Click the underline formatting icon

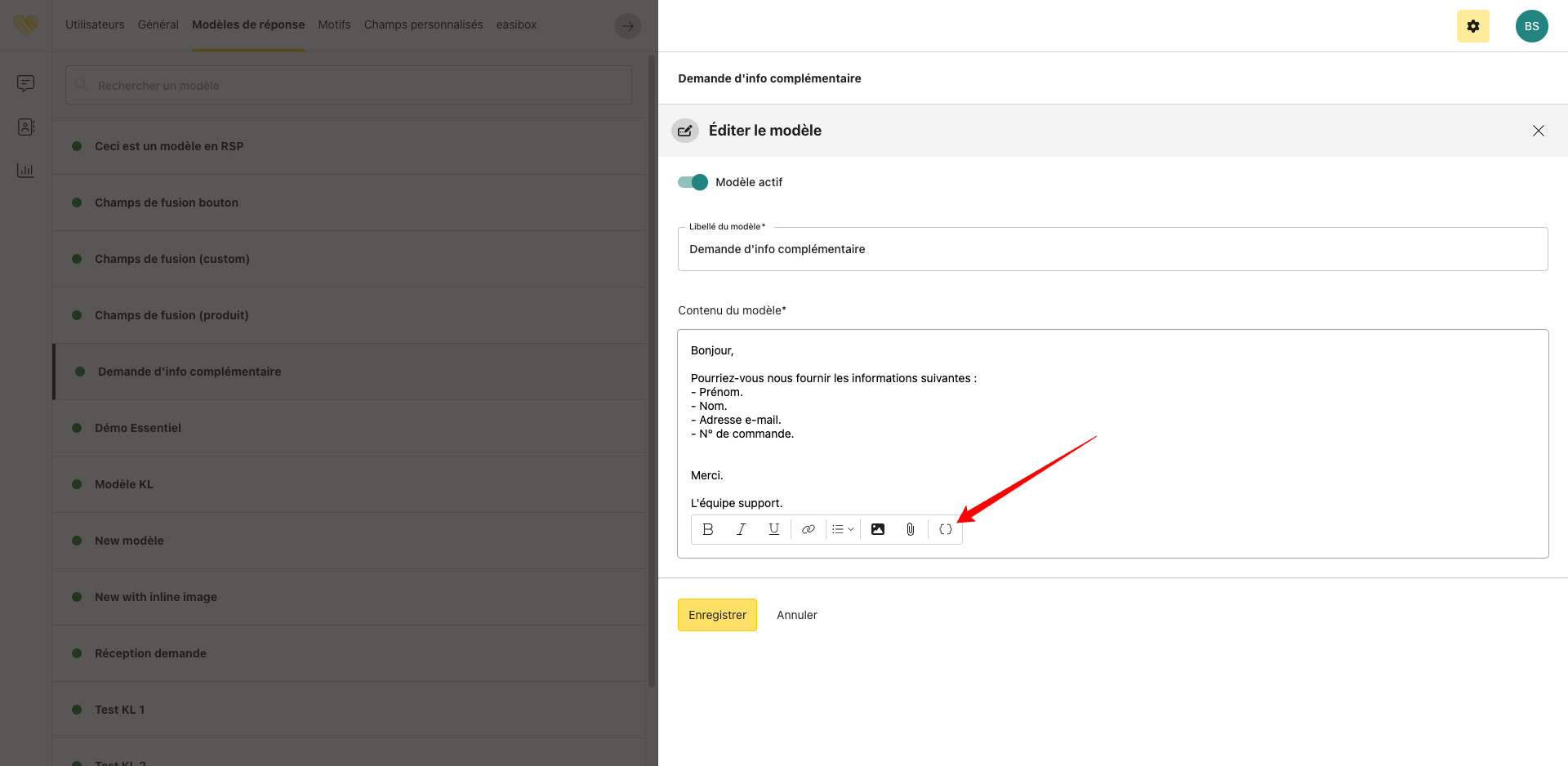pos(773,529)
